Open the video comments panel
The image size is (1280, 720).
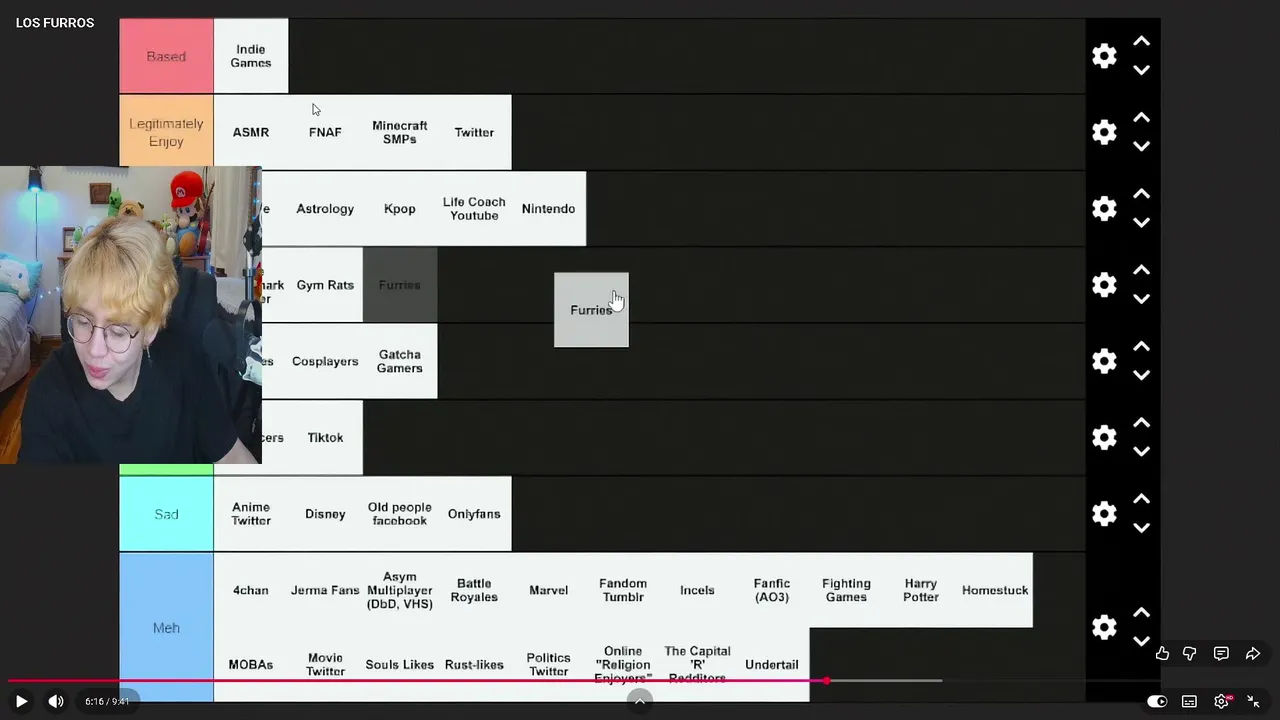pos(1221,653)
